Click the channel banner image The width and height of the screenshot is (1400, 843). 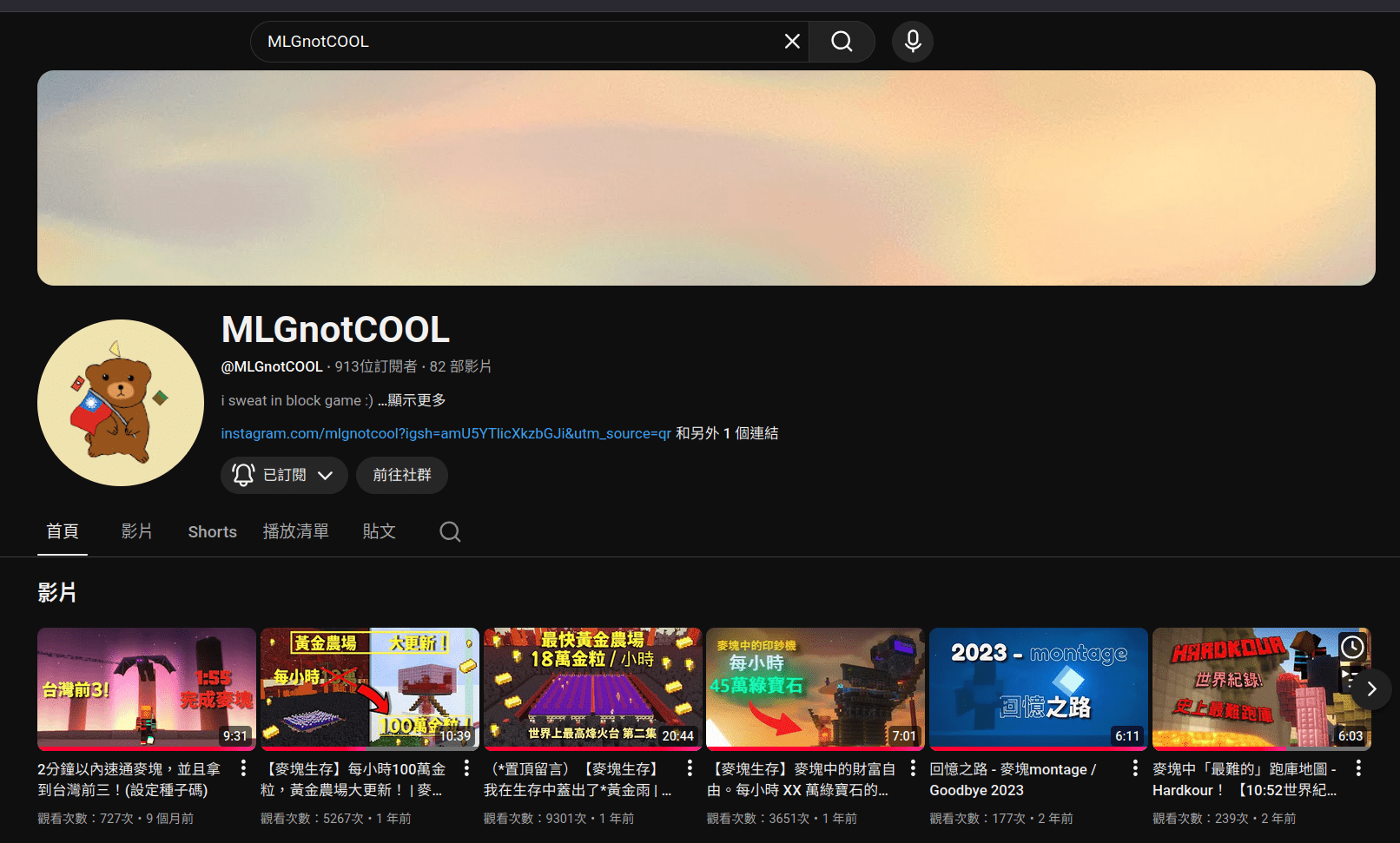pyautogui.click(x=706, y=178)
